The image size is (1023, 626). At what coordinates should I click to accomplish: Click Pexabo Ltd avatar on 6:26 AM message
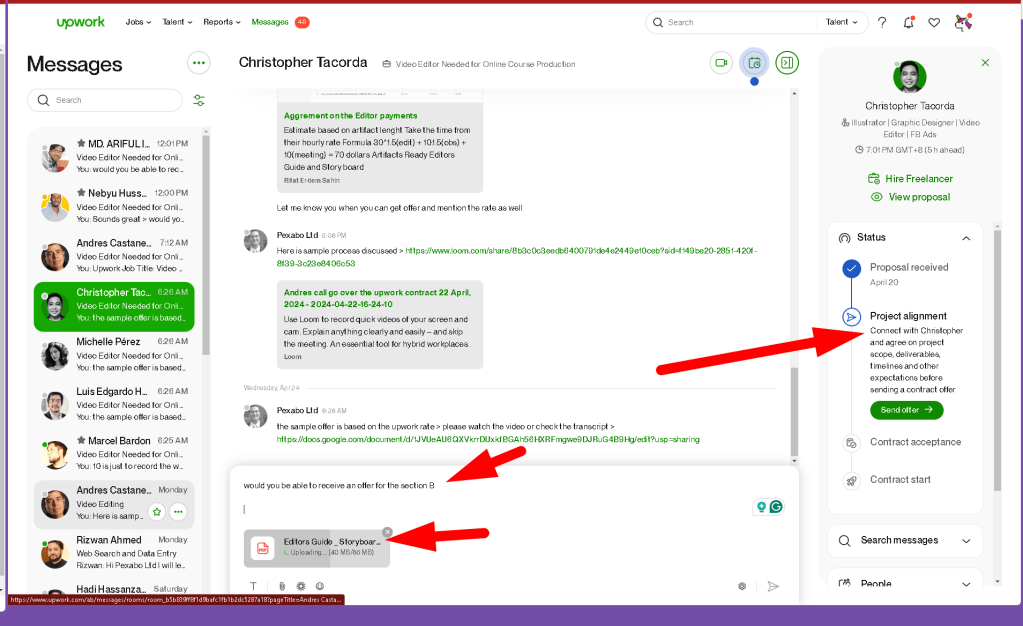(x=255, y=416)
